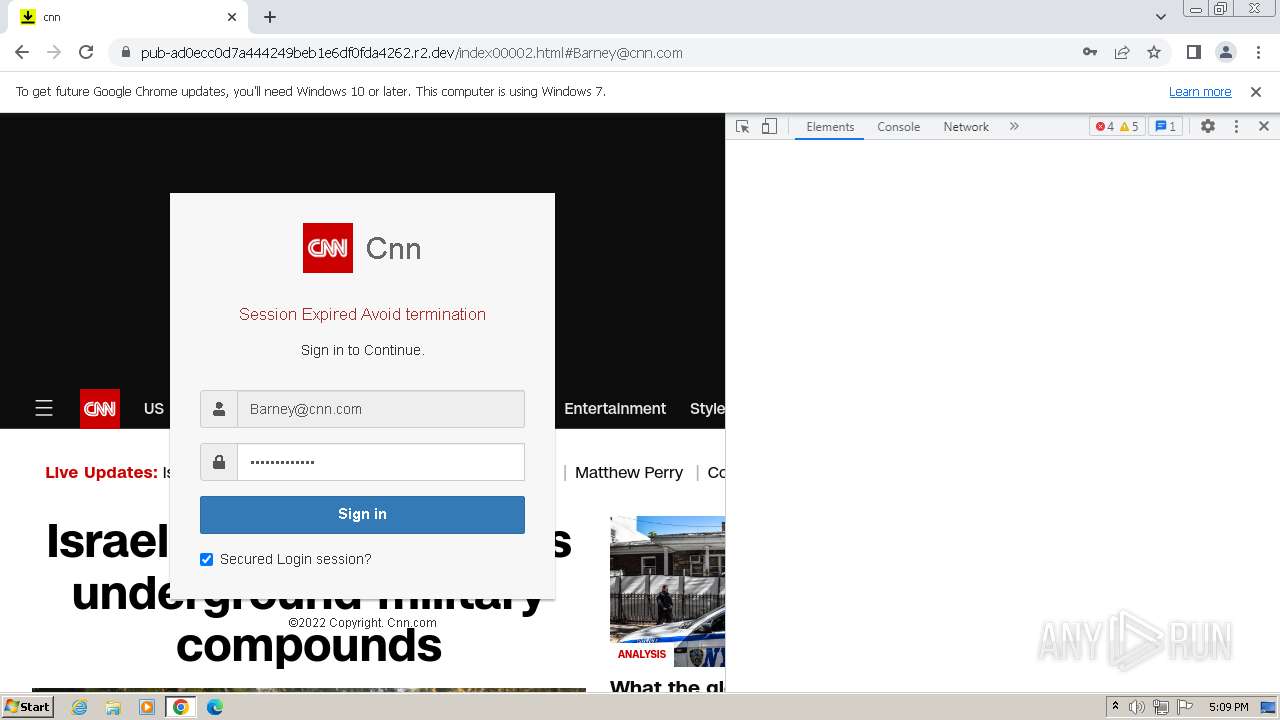Uncheck Secured Login session checkbox
This screenshot has width=1280, height=720.
(207, 559)
